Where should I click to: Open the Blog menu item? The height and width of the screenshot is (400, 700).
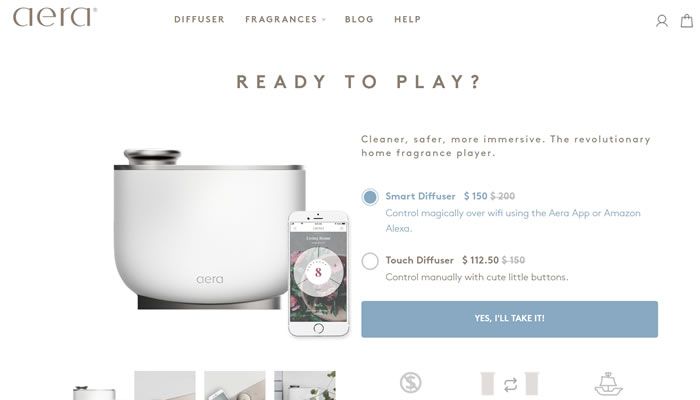[x=359, y=20]
